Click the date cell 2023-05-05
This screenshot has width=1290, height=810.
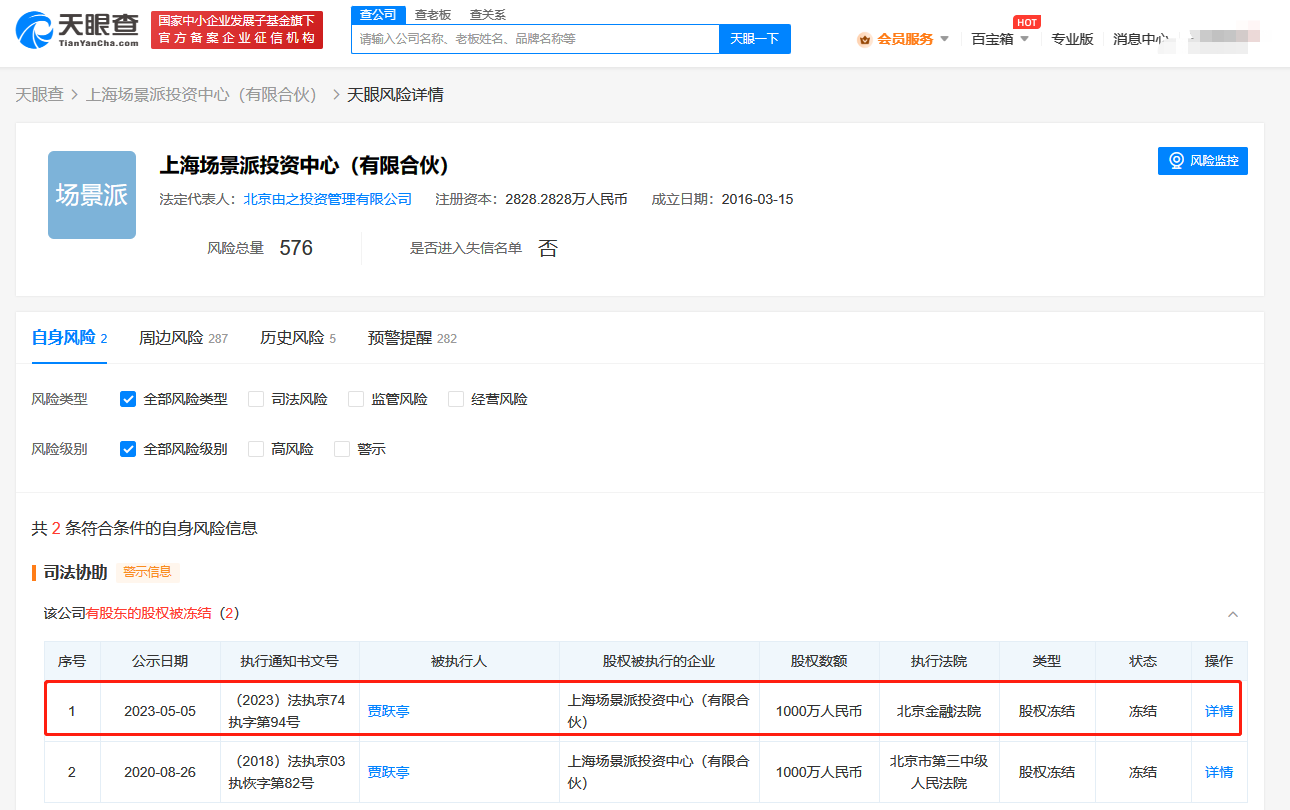[x=160, y=711]
